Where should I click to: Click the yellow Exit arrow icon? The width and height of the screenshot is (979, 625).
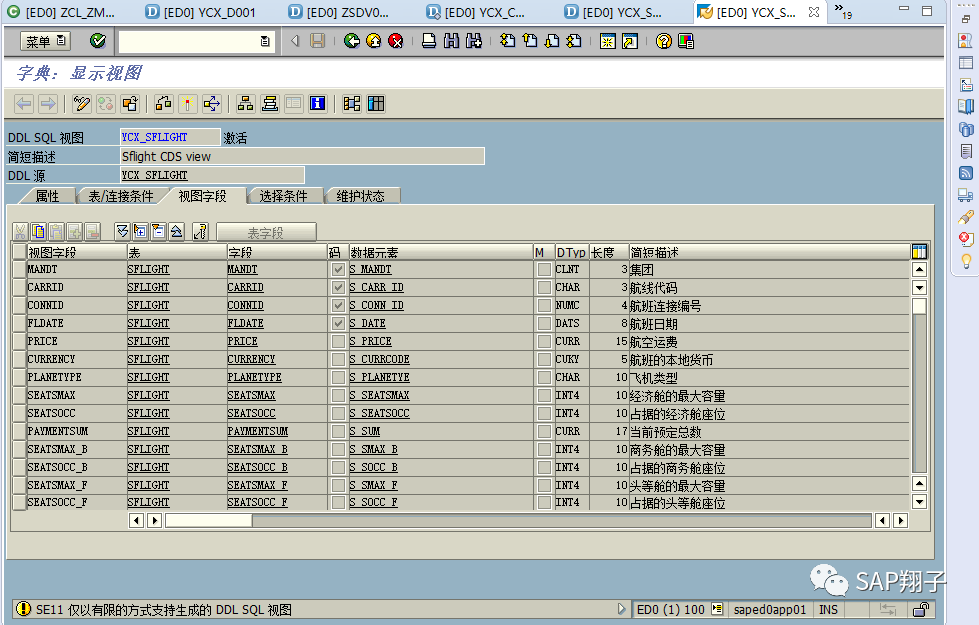coord(373,41)
